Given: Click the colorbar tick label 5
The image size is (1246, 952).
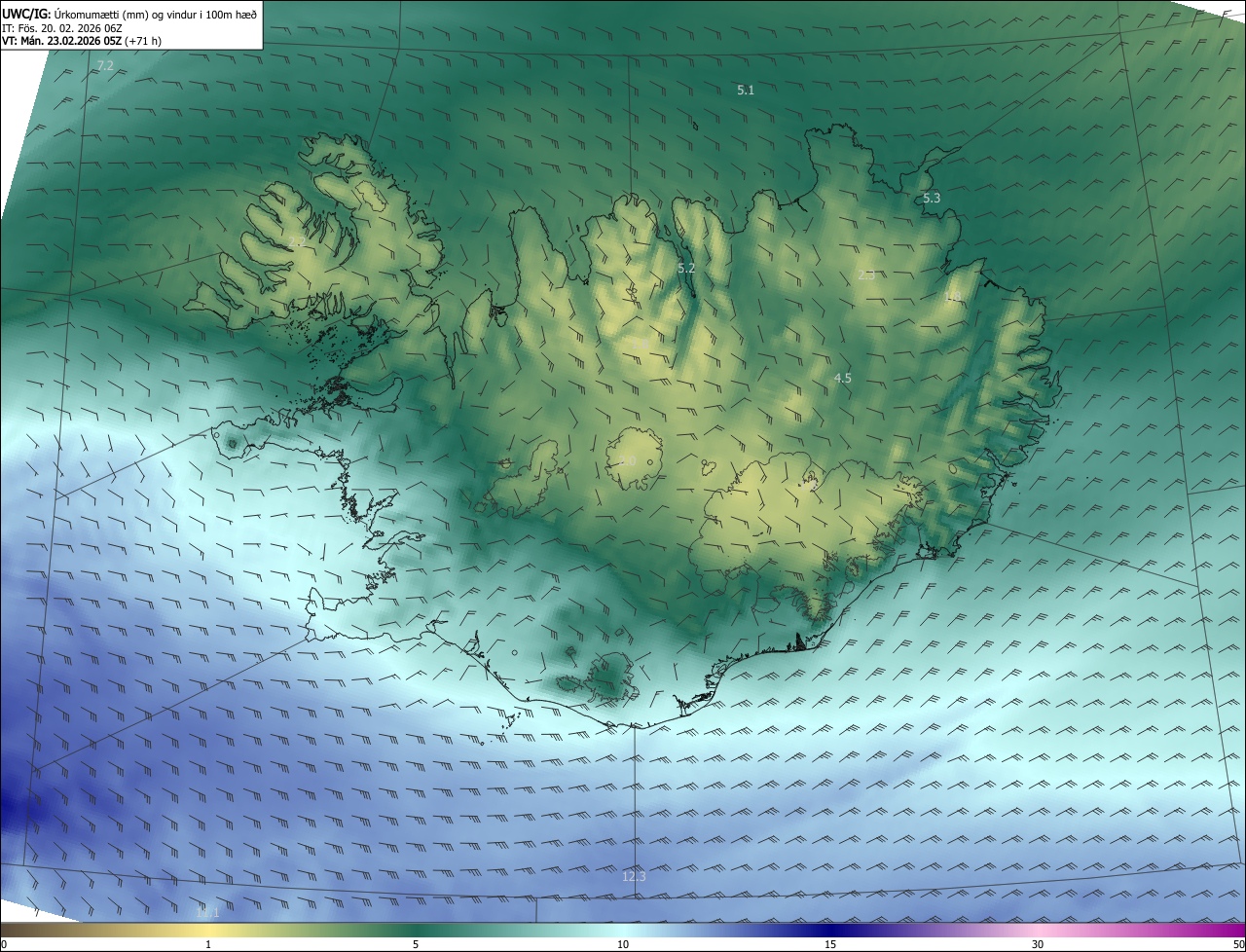Looking at the screenshot, I should (416, 944).
